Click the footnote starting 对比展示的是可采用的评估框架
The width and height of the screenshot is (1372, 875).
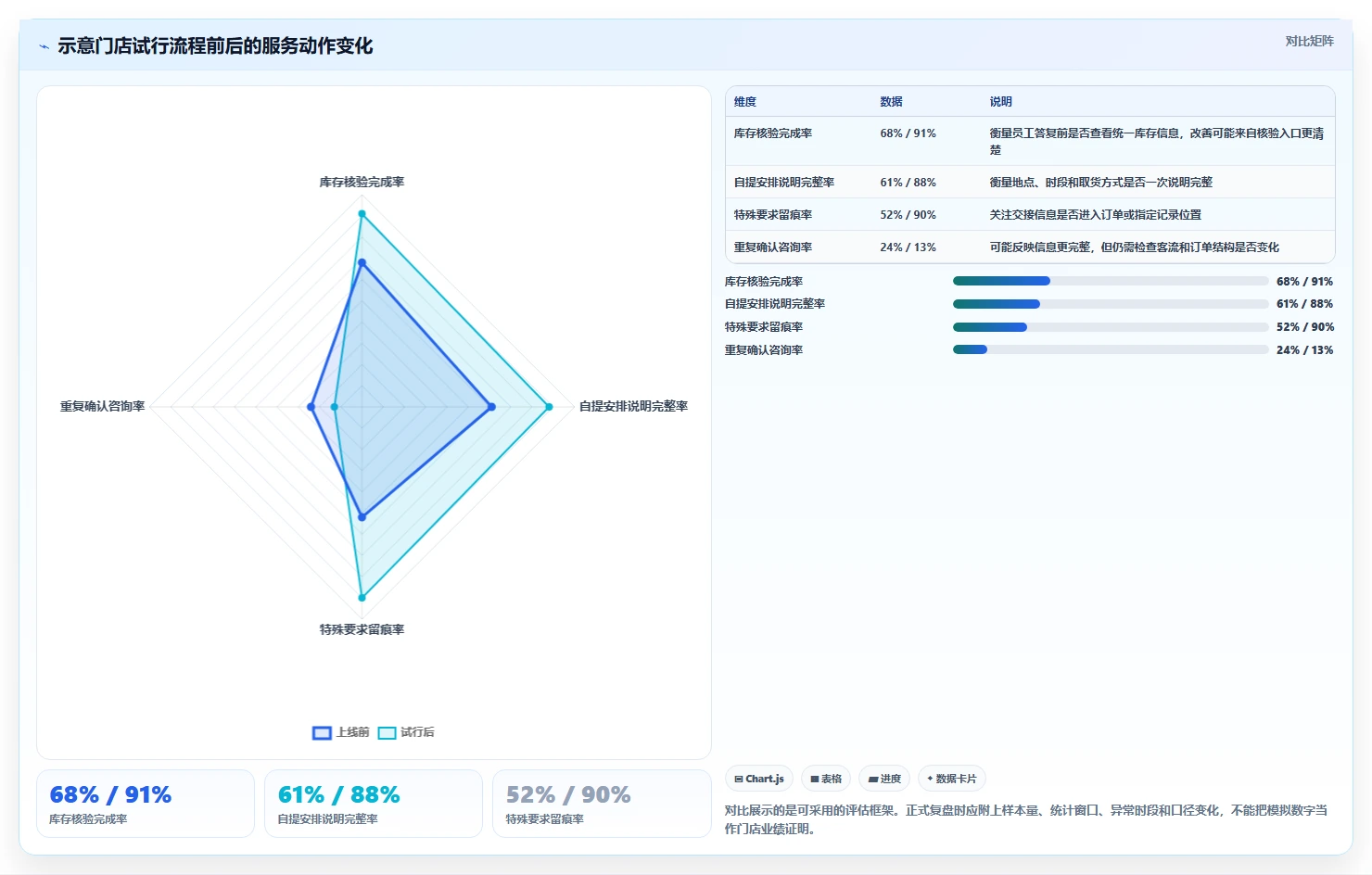pos(1026,819)
